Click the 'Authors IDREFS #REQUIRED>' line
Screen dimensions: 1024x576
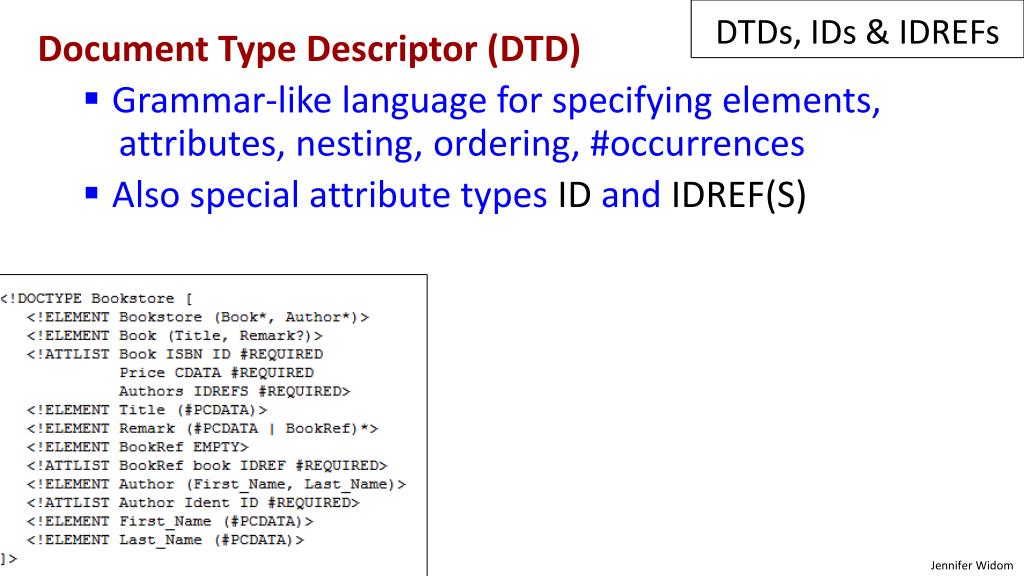[235, 391]
